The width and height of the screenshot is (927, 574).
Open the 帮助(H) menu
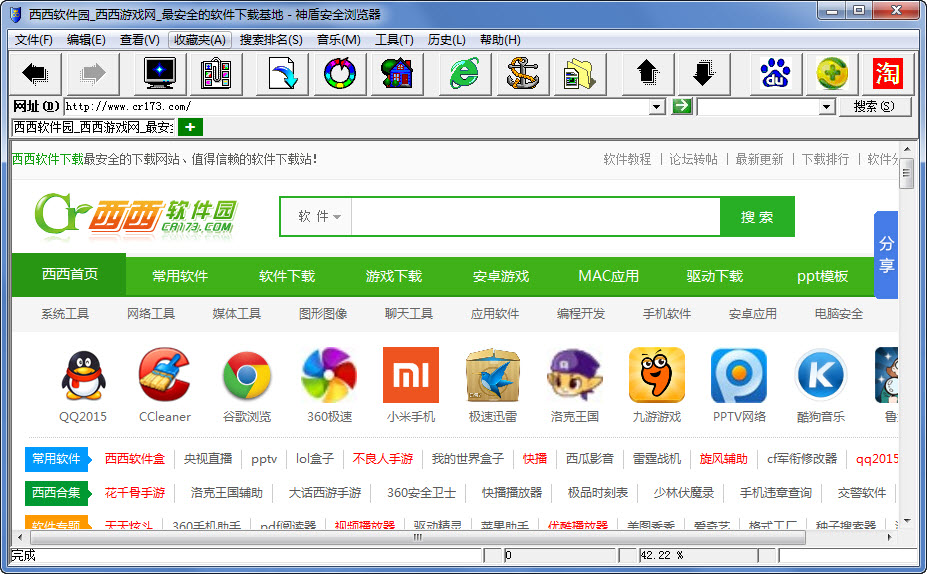pos(500,40)
